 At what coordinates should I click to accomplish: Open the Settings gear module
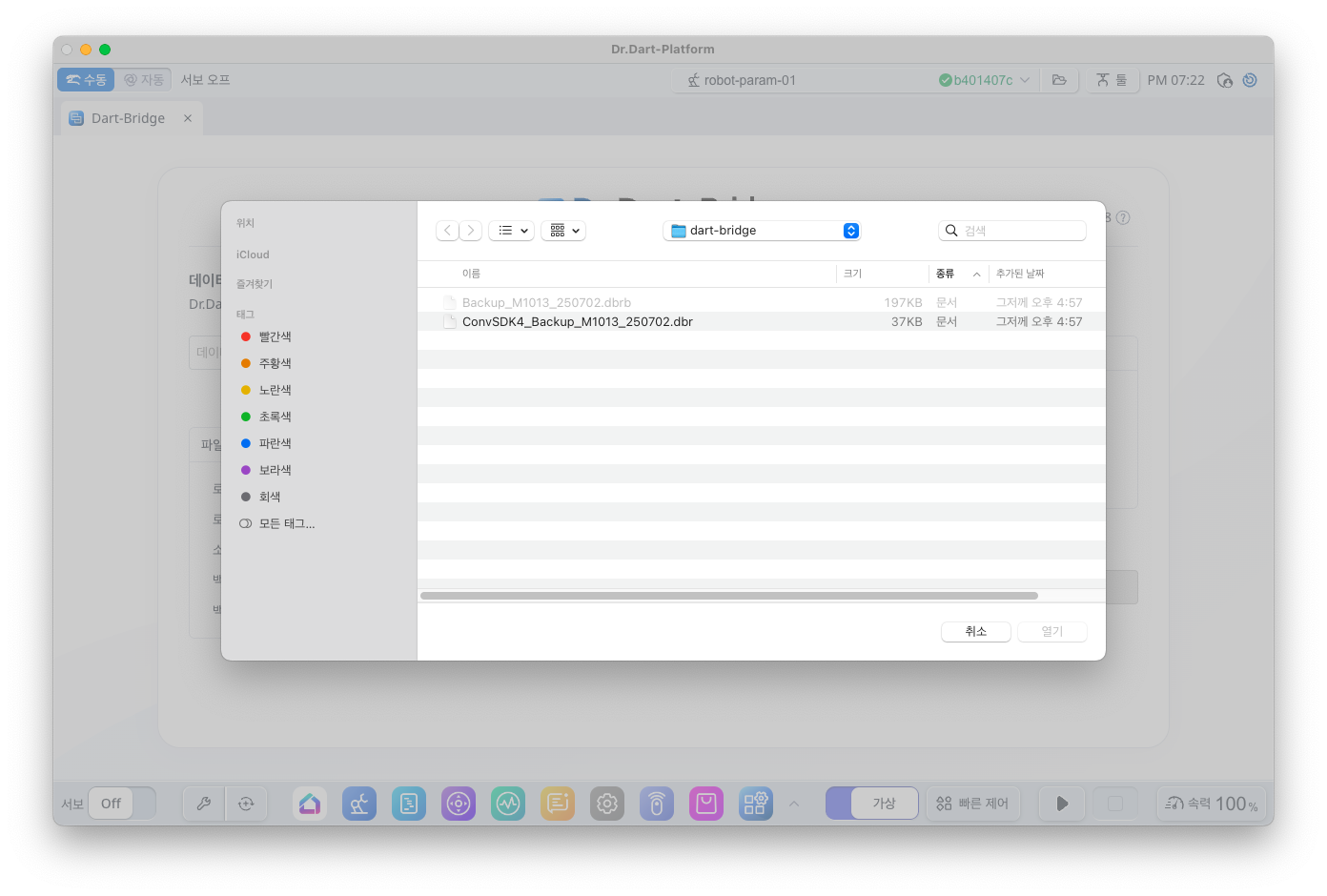click(607, 804)
